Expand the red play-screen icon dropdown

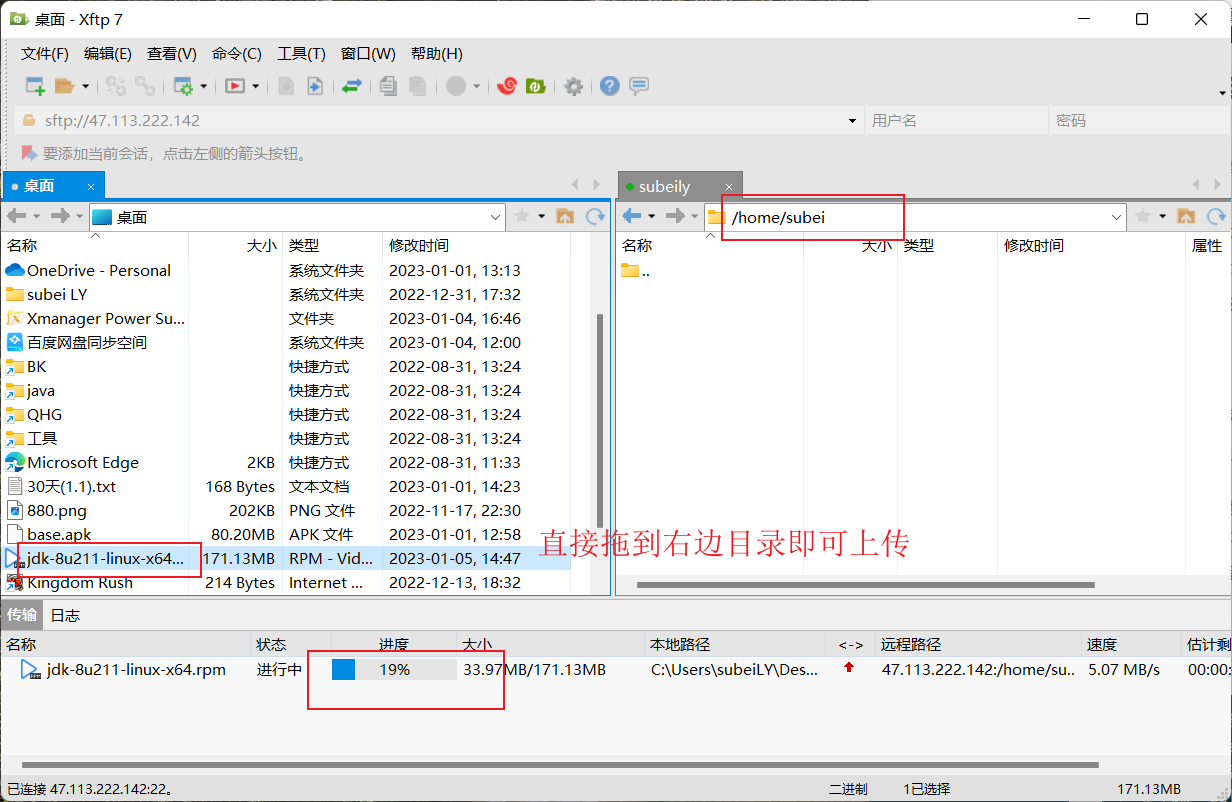point(255,87)
